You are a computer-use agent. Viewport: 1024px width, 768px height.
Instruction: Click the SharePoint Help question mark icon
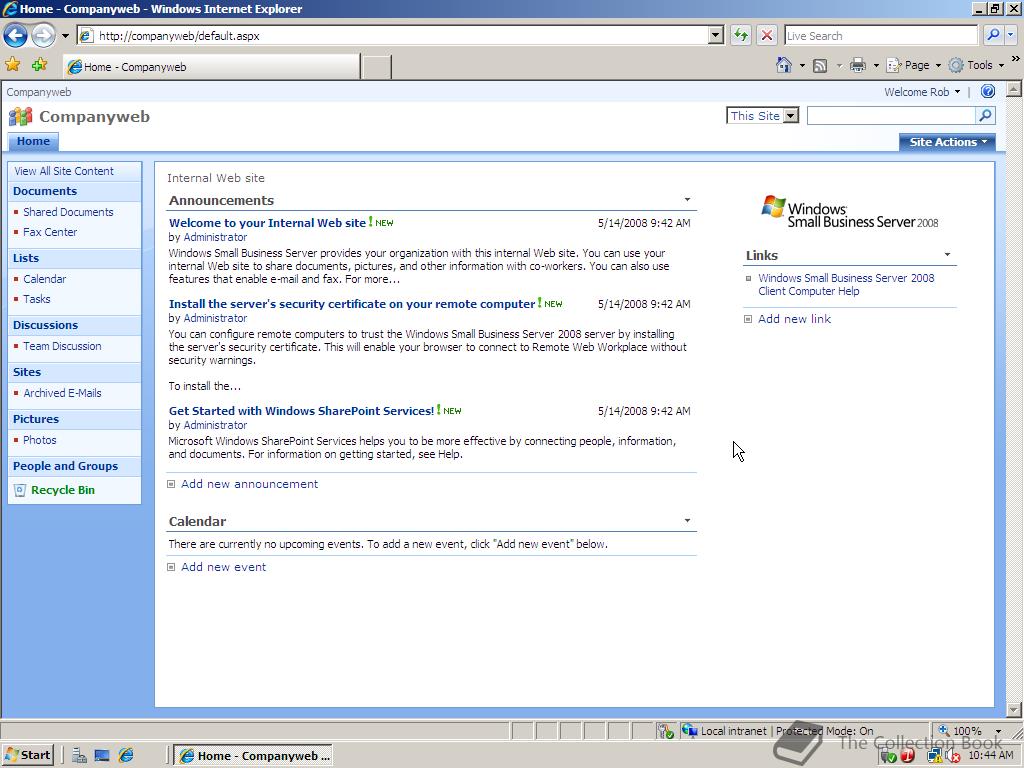point(987,91)
